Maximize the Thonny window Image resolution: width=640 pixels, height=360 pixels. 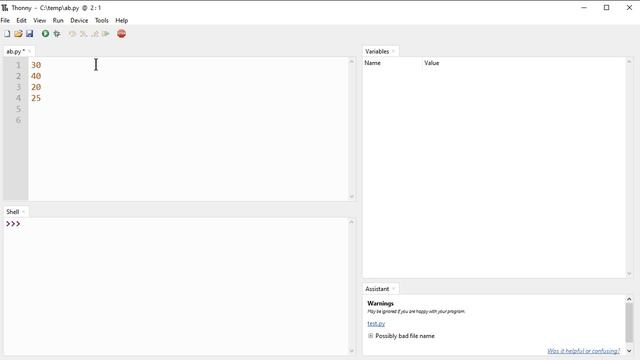607,8
